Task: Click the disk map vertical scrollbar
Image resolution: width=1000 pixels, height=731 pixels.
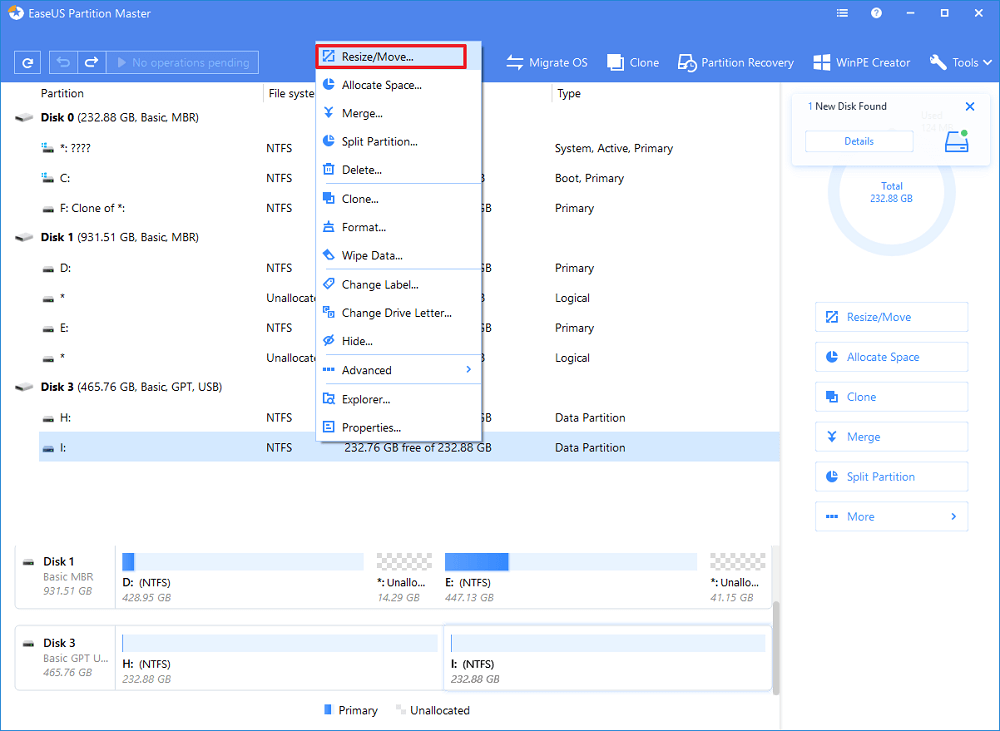Action: (x=776, y=647)
